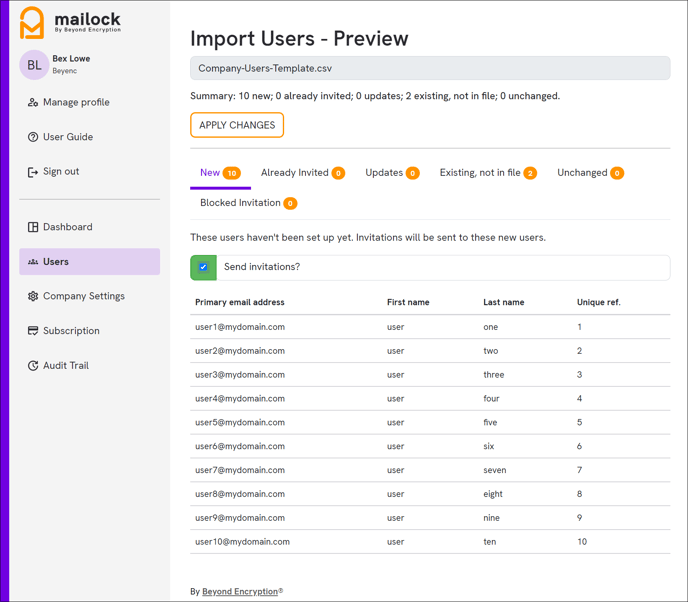This screenshot has width=688, height=602.
Task: Click the orange 0 badge beside Blocked Invitation
Action: pyautogui.click(x=290, y=204)
